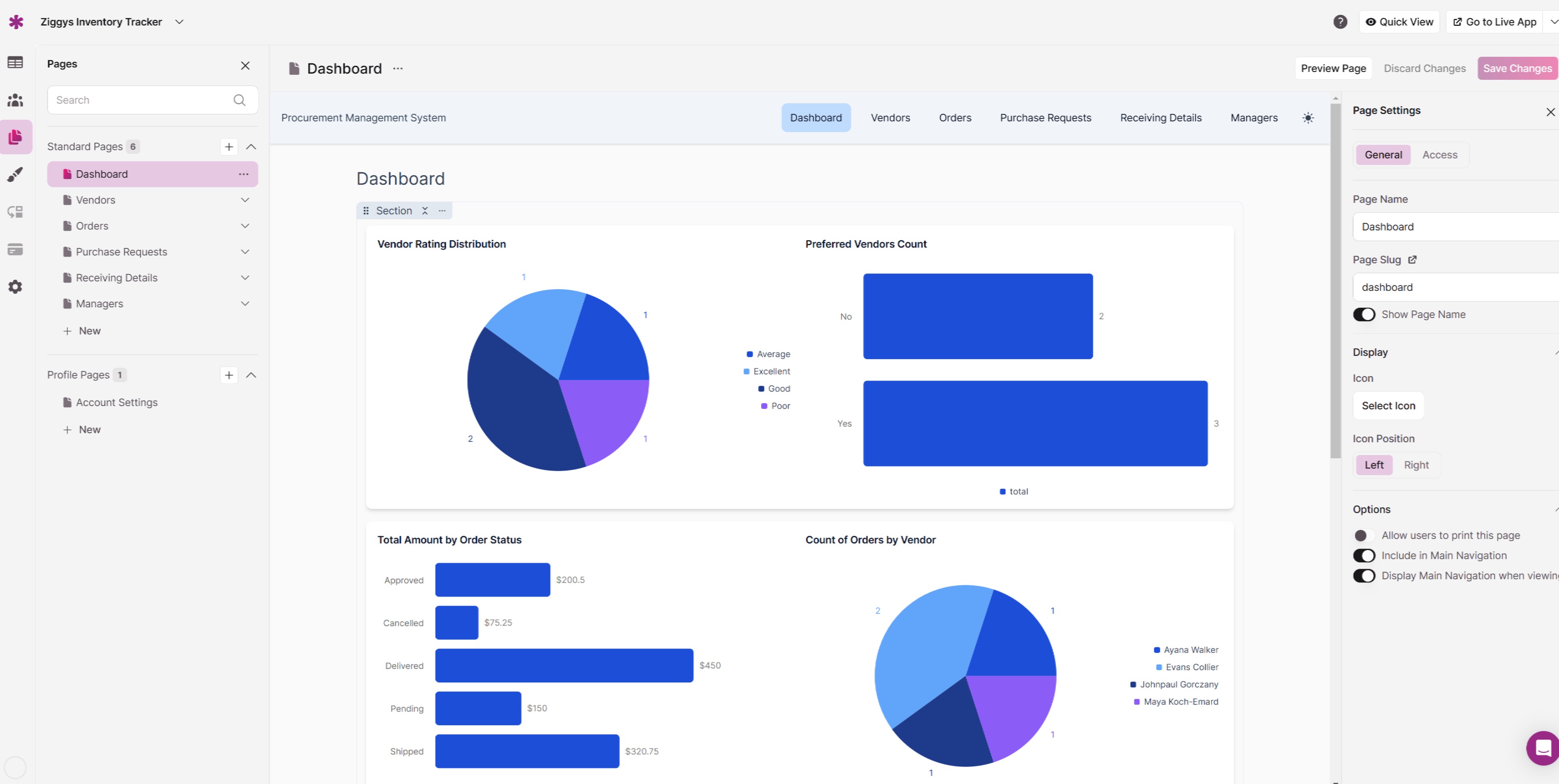
Task: Switch to the Access settings tab
Action: point(1439,155)
